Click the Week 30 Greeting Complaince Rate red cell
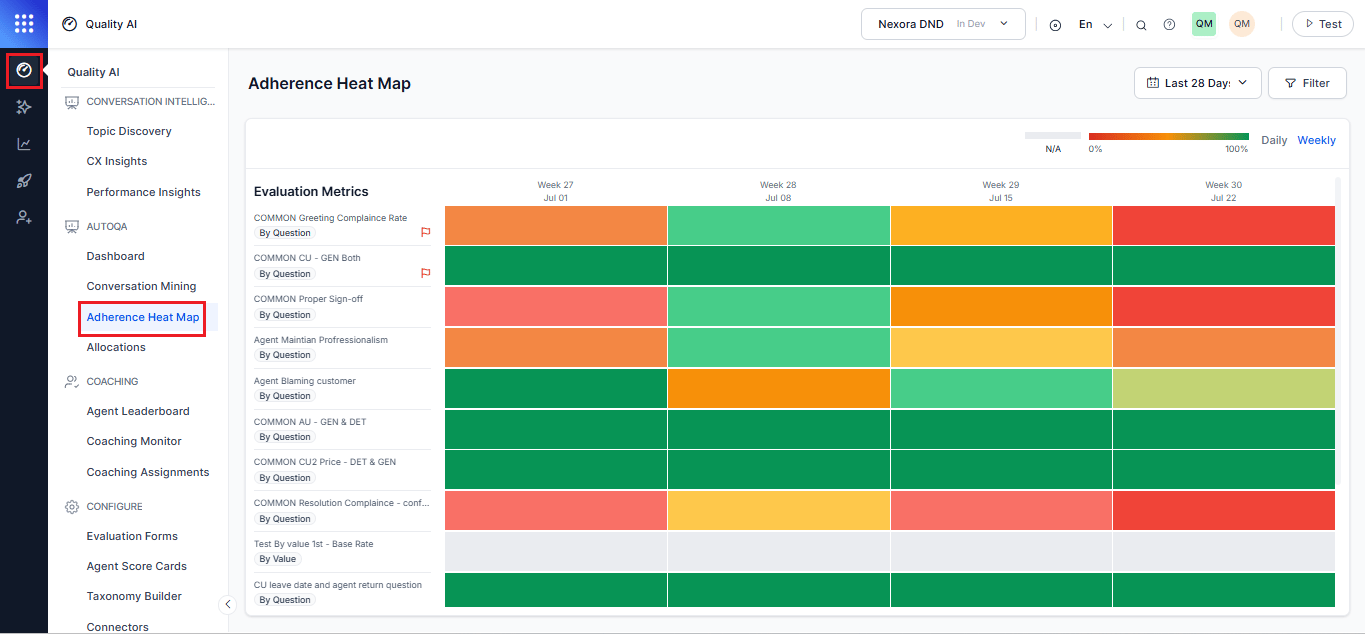Screen dimensions: 1365x634 coord(1224,225)
